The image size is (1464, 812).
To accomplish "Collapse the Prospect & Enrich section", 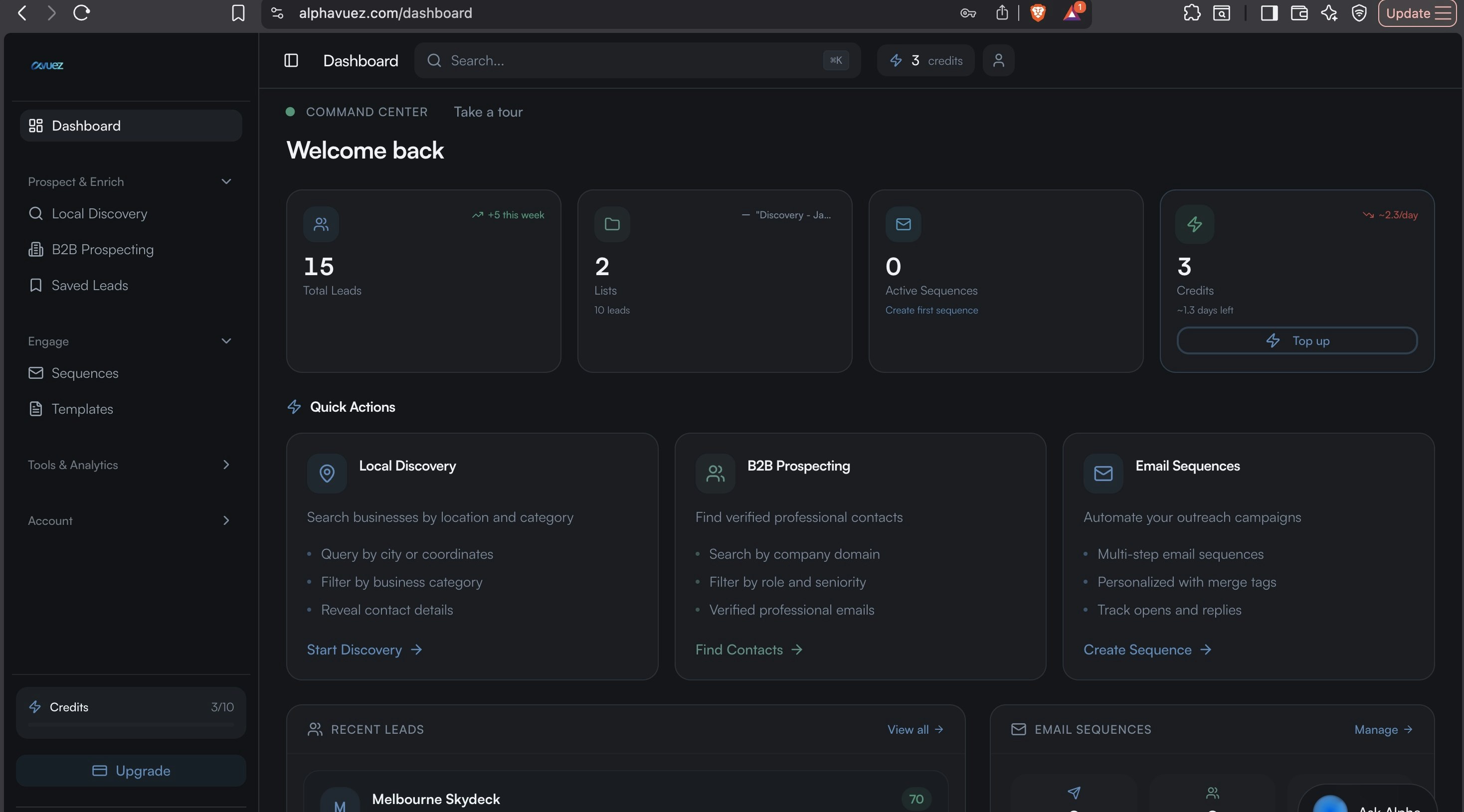I will 226,181.
